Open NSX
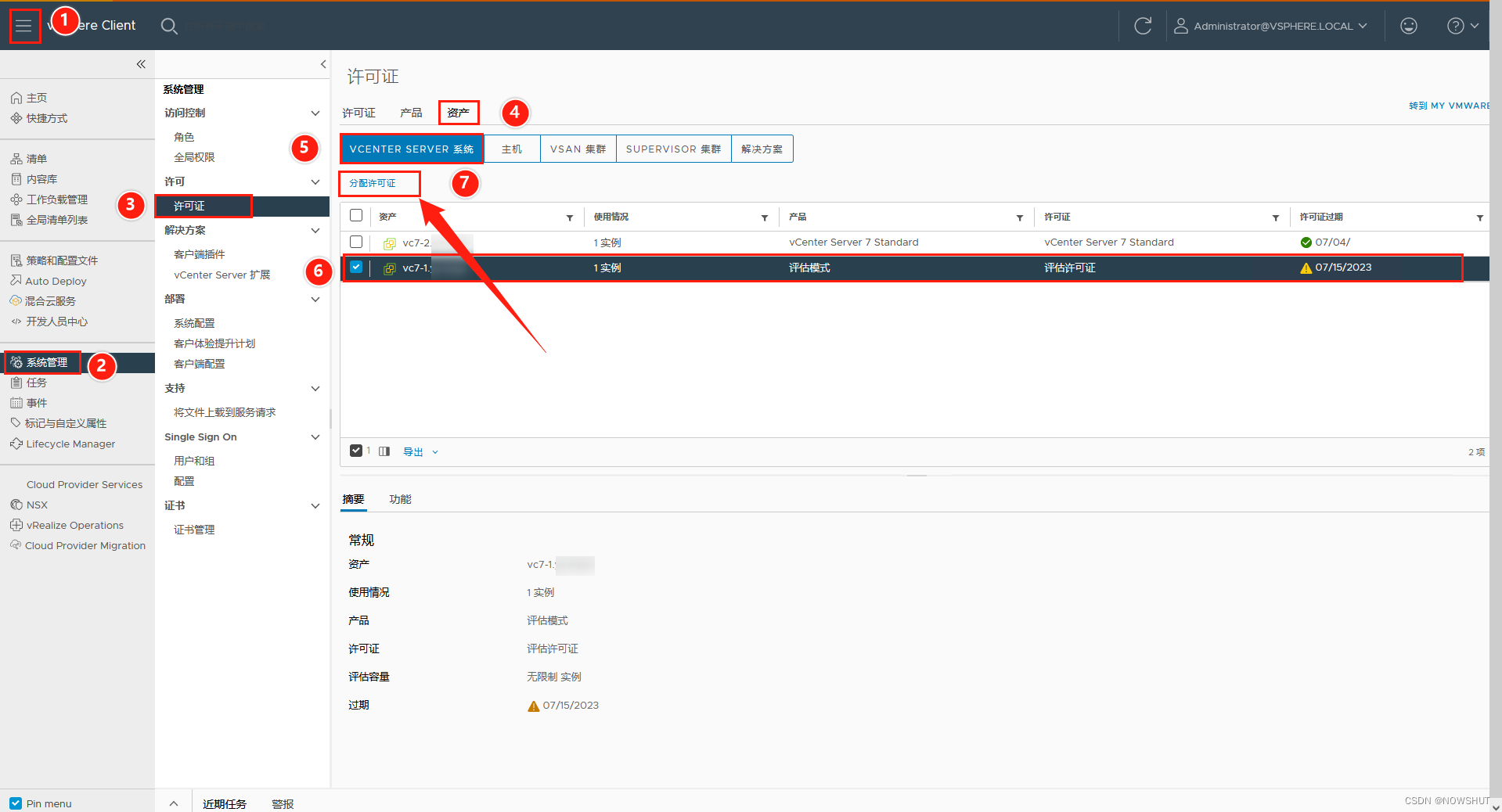 29,505
